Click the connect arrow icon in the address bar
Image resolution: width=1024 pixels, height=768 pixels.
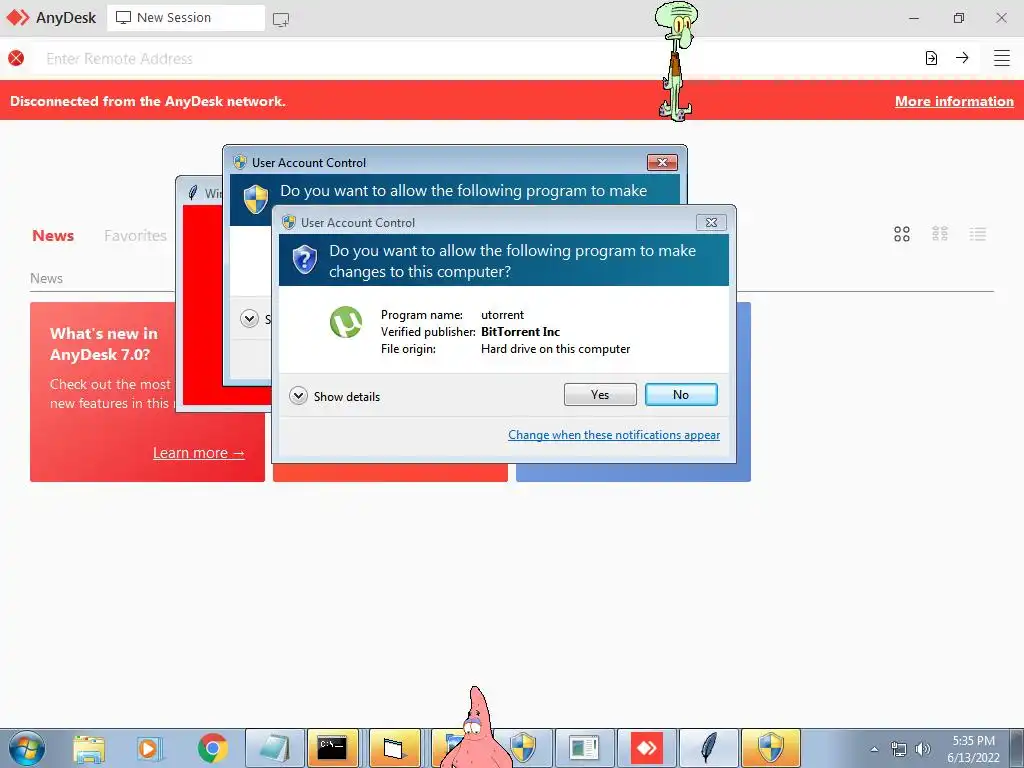[x=962, y=57]
